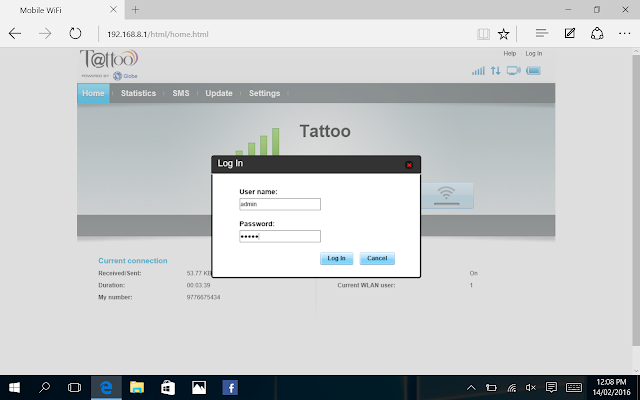Image resolution: width=640 pixels, height=400 pixels.
Task: Click the browser forward arrow
Action: click(45, 33)
